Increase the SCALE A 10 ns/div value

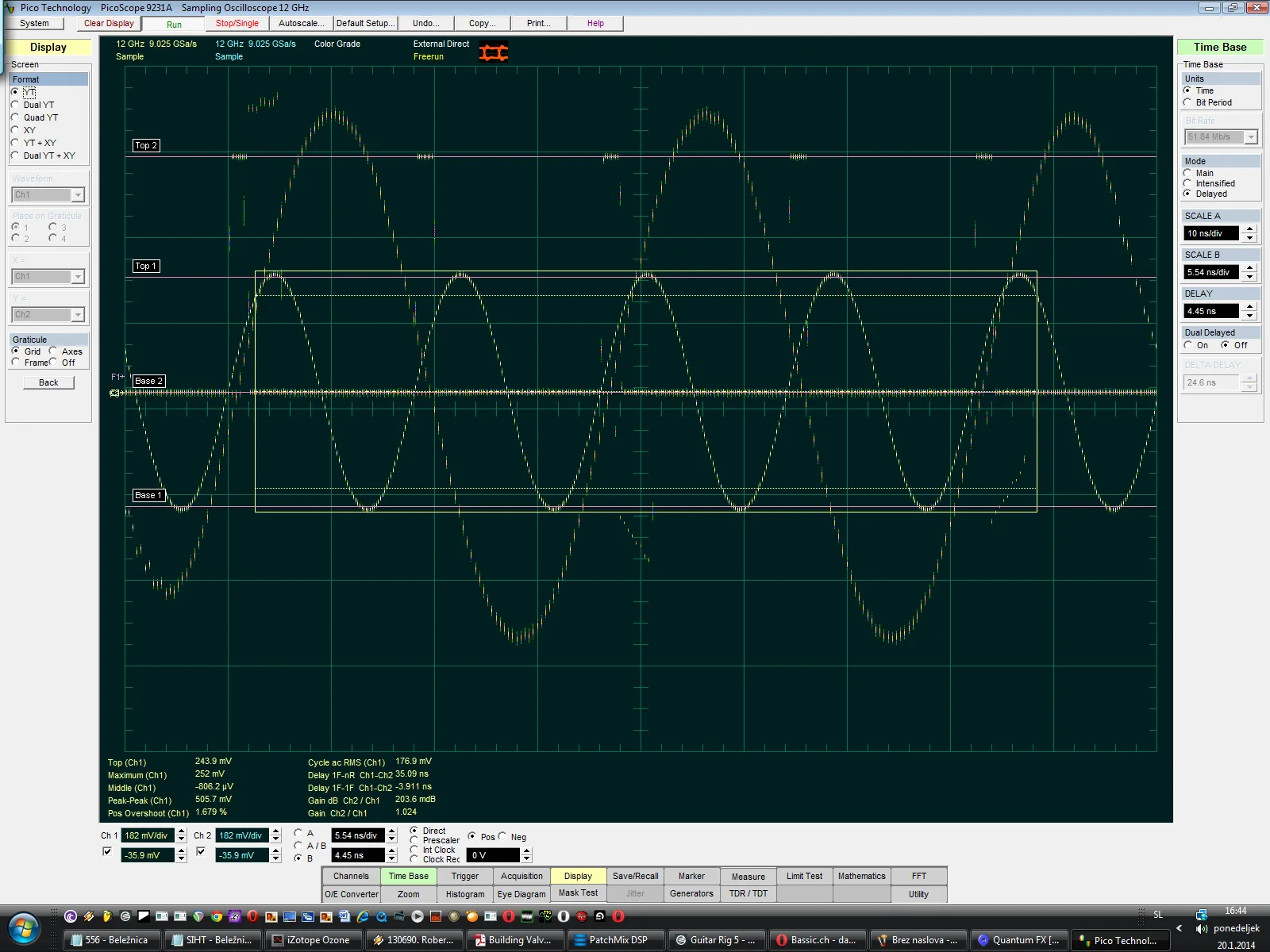click(1250, 229)
